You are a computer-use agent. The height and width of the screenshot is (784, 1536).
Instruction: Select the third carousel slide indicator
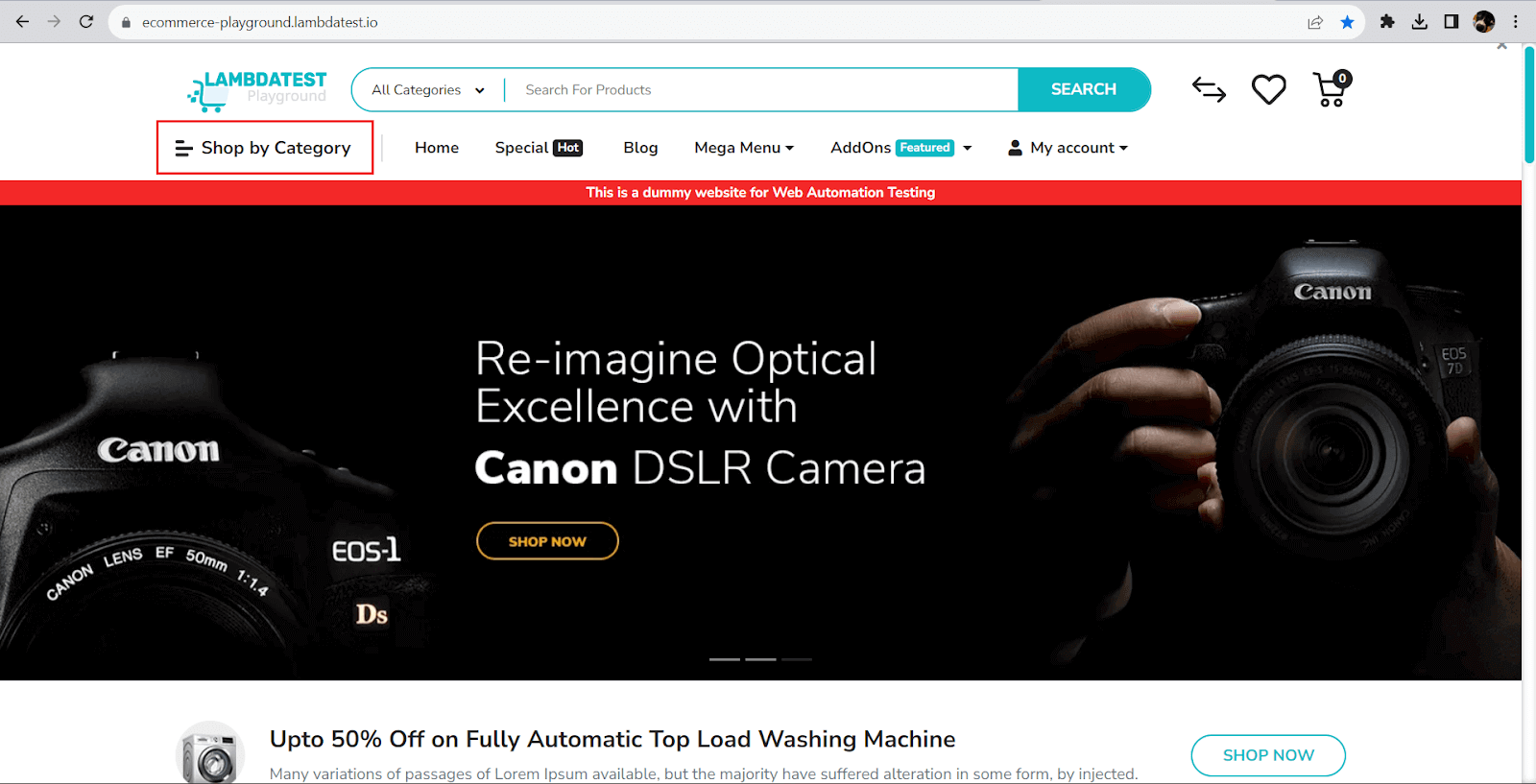(797, 659)
